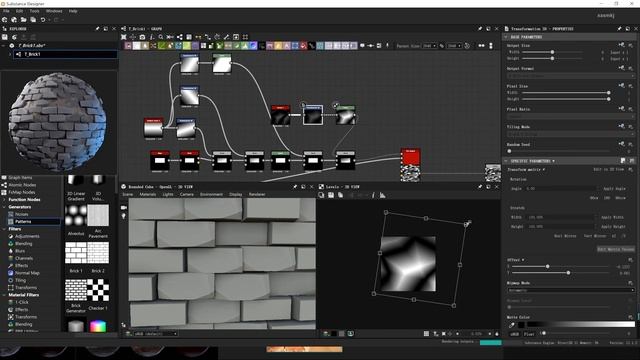
Task: Select the Adjustments filter category
Action: coord(27,236)
